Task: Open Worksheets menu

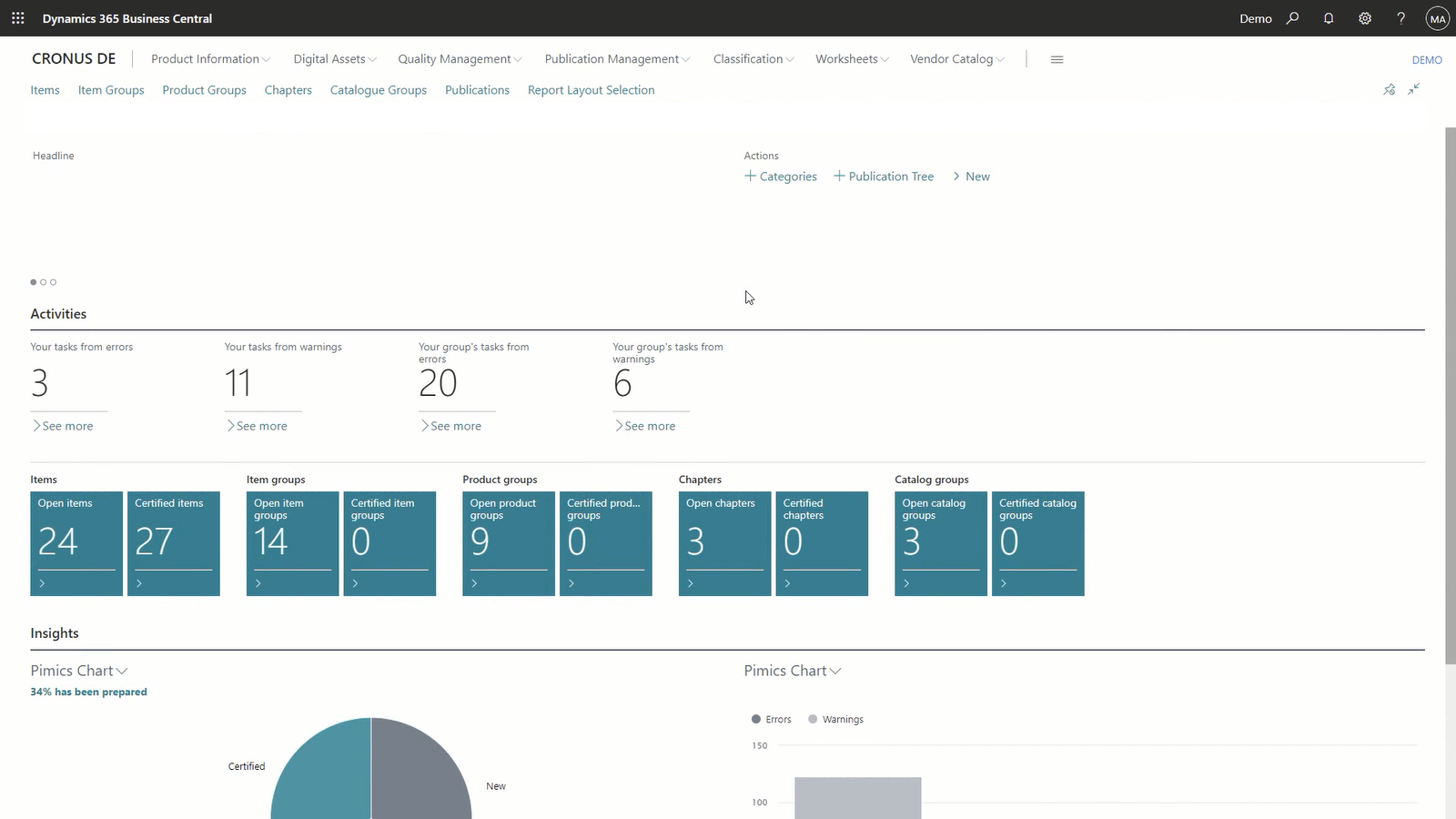Action: pos(852,59)
